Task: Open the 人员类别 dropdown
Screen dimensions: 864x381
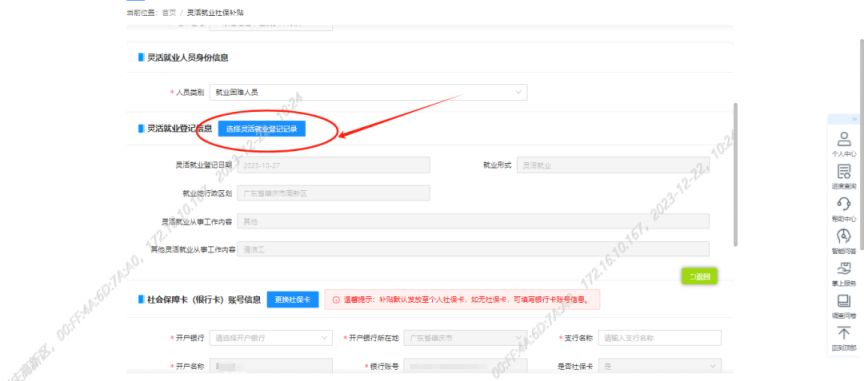Action: [x=368, y=93]
